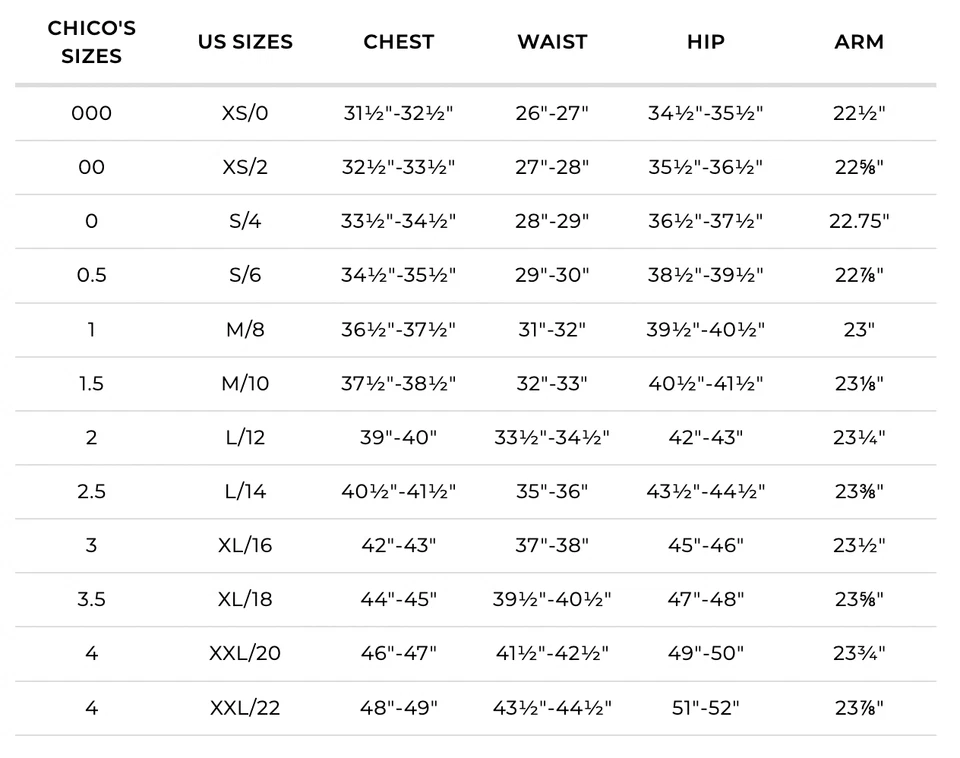Viewport: 960px width, 758px height.
Task: Click the 33½"-34½" waist measurement
Action: [552, 437]
